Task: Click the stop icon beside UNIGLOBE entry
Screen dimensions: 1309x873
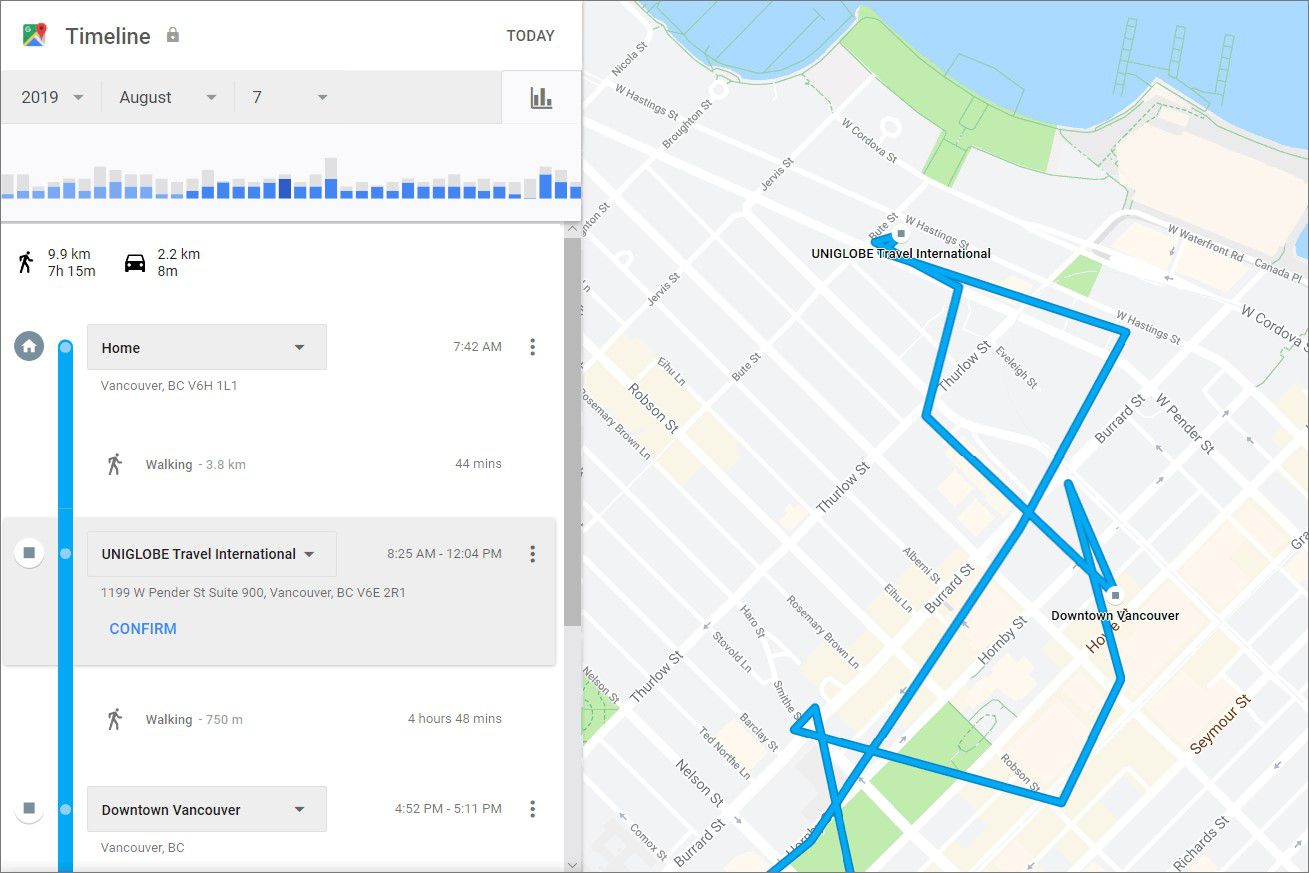Action: [29, 553]
